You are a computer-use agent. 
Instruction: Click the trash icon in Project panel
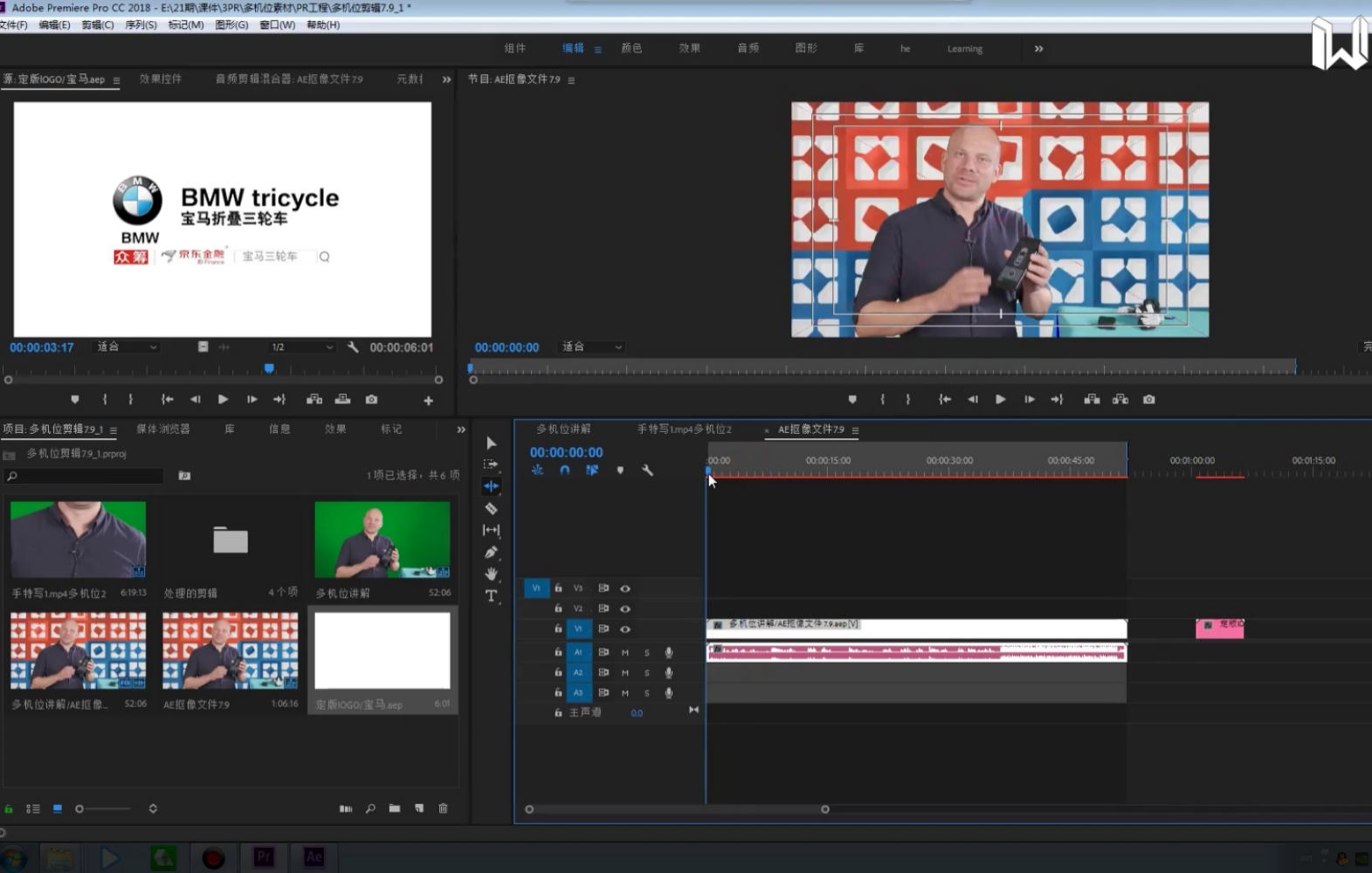click(x=443, y=808)
